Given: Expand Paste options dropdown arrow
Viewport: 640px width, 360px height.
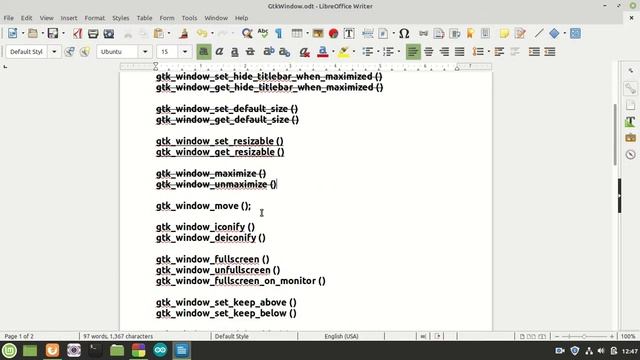Looking at the screenshot, I should pyautogui.click(x=169, y=33).
